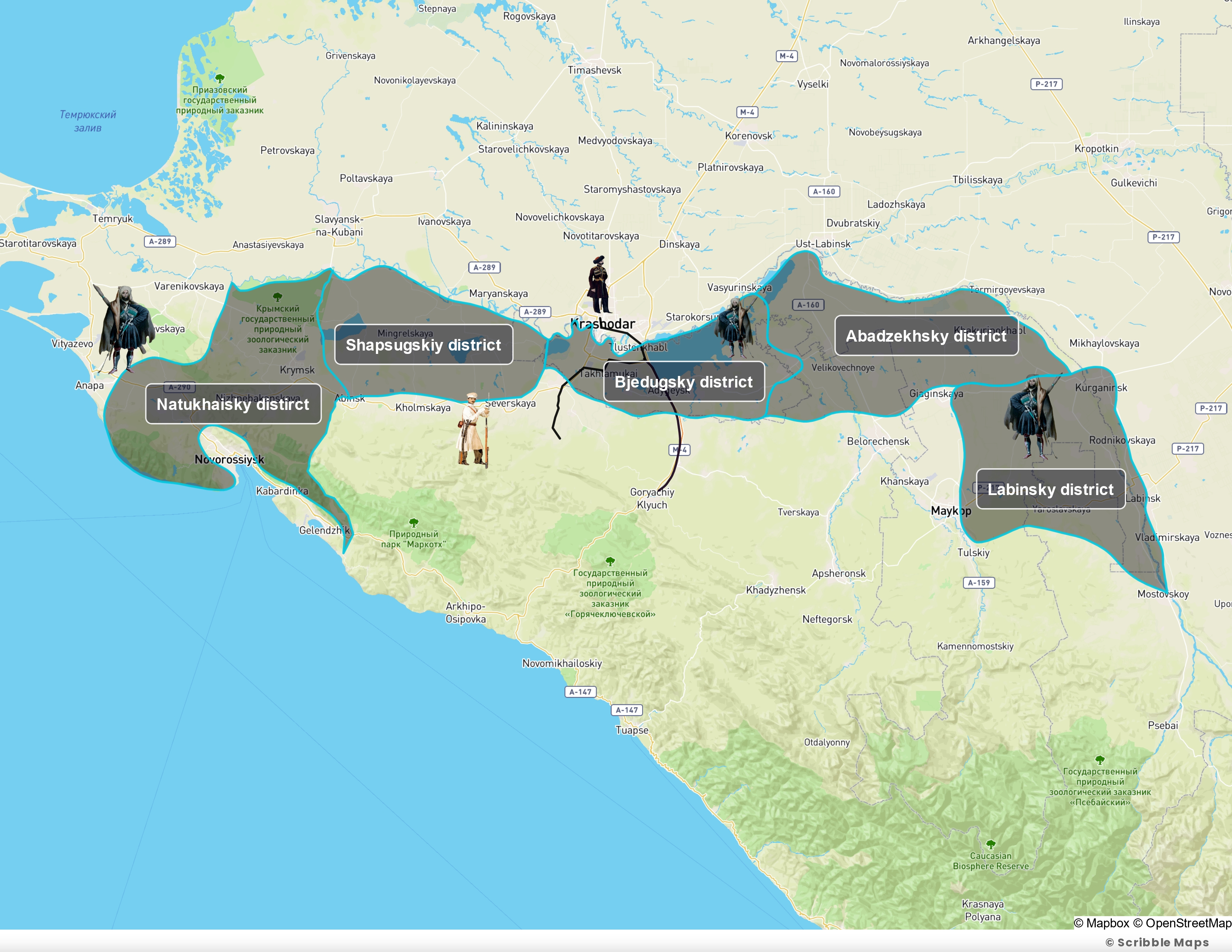Click the Goryachiy Klyuch town label

(x=652, y=498)
